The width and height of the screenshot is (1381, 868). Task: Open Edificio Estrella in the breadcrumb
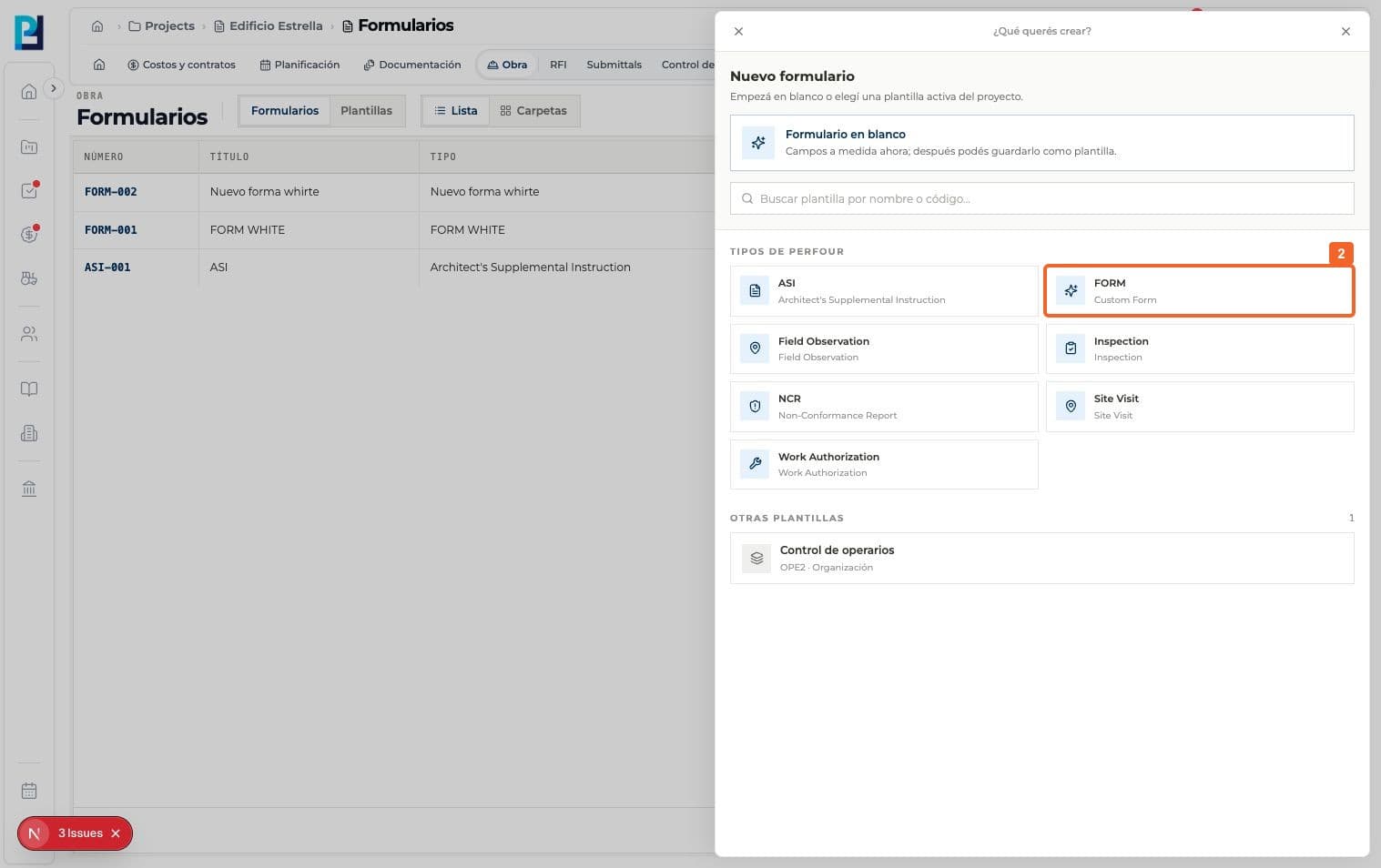click(269, 26)
